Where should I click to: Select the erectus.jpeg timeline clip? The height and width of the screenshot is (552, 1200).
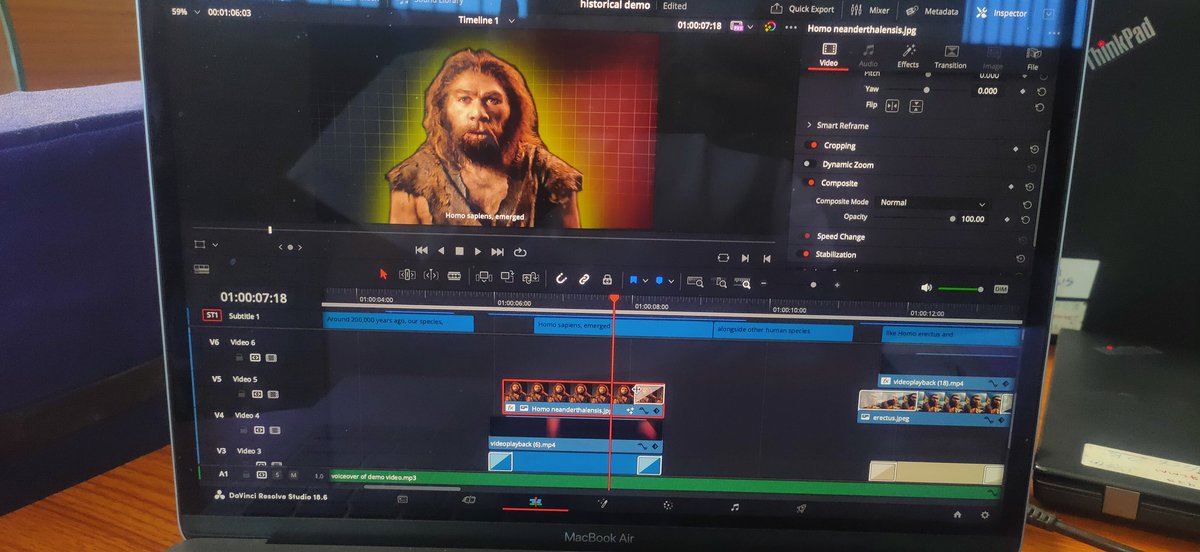pos(936,408)
